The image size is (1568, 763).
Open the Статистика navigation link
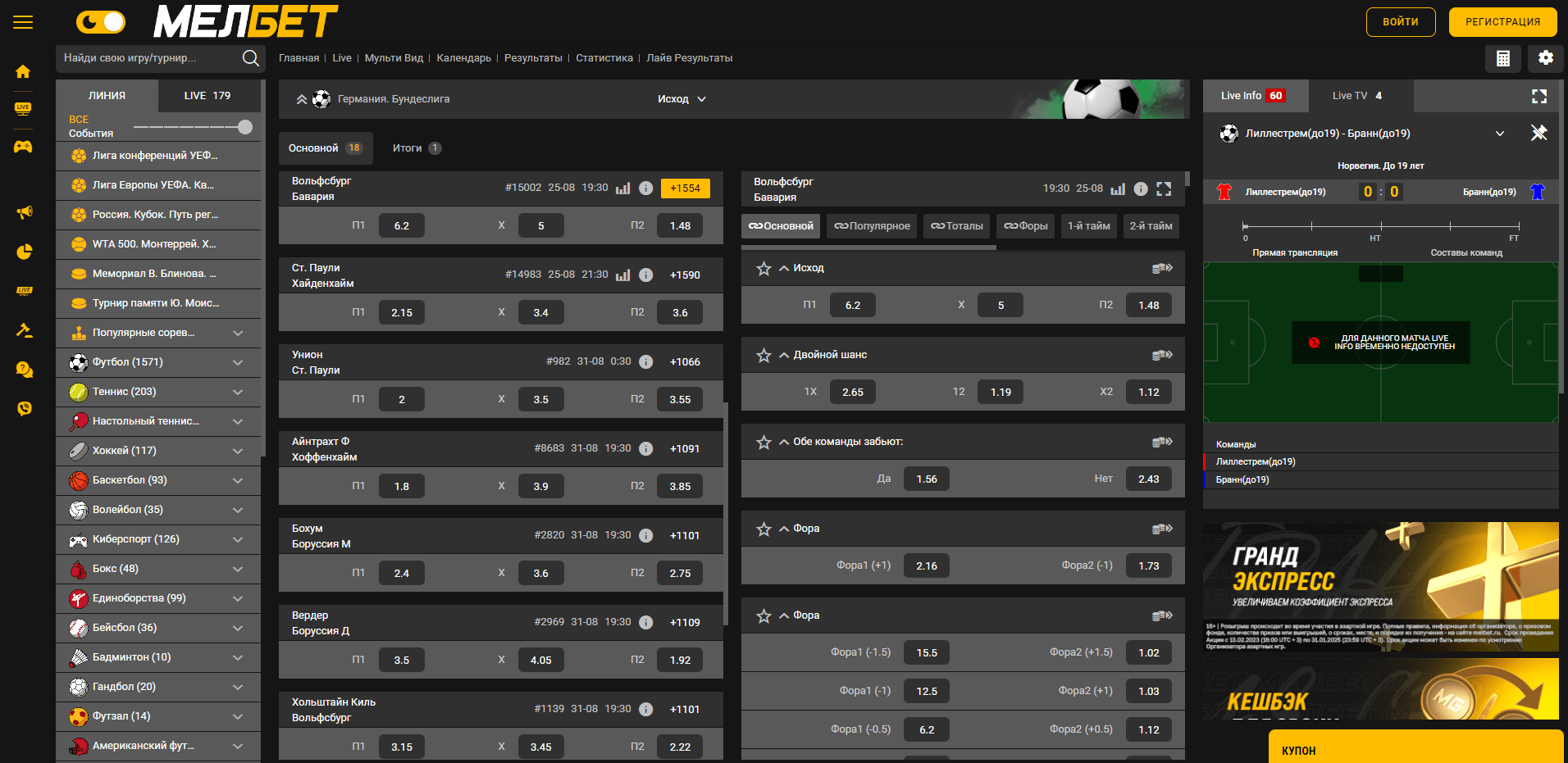[604, 58]
